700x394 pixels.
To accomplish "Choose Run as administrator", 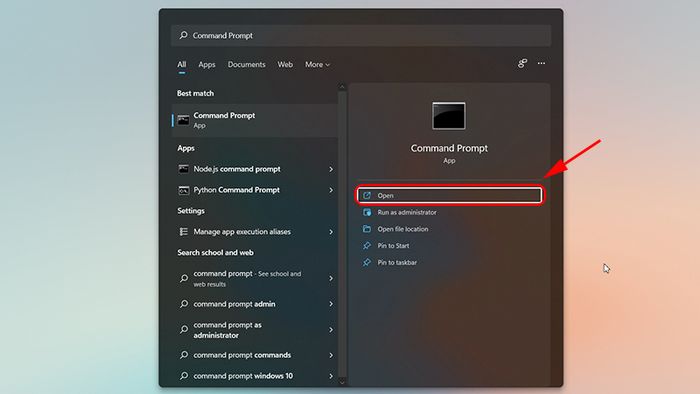I will click(449, 212).
